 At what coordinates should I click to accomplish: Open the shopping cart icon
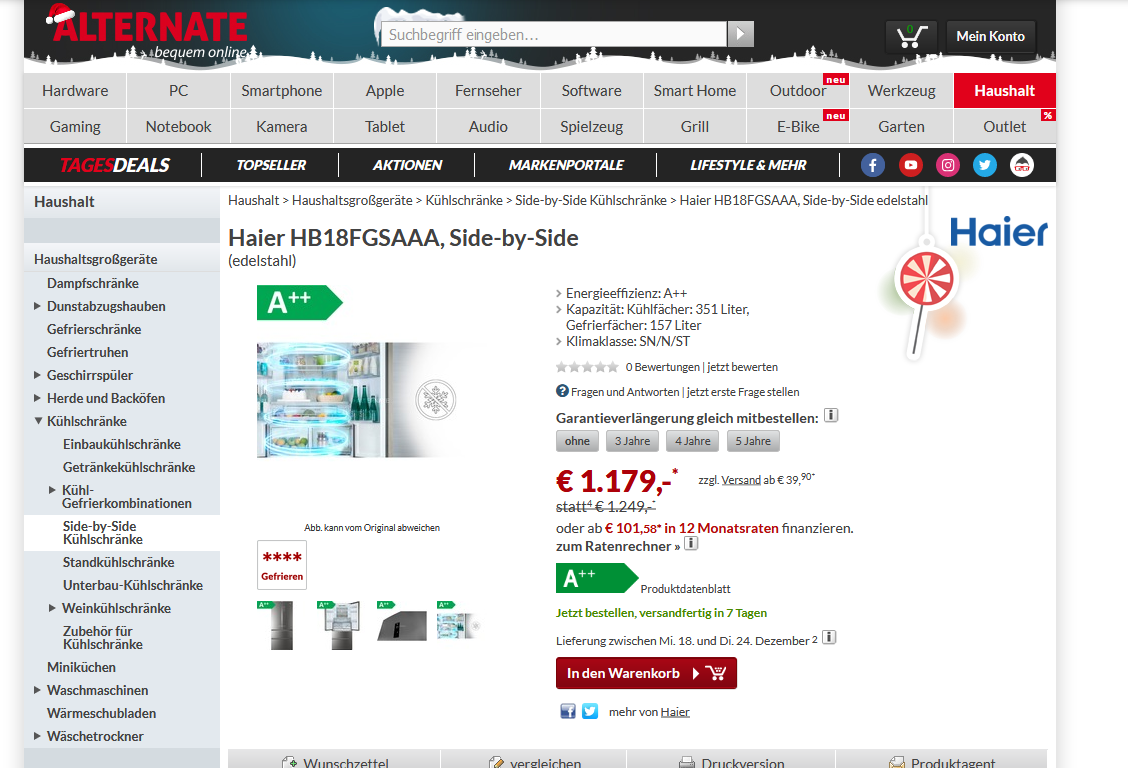(911, 36)
